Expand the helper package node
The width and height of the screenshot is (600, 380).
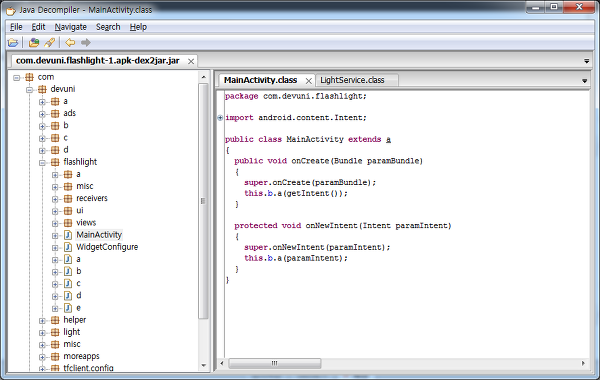42,321
